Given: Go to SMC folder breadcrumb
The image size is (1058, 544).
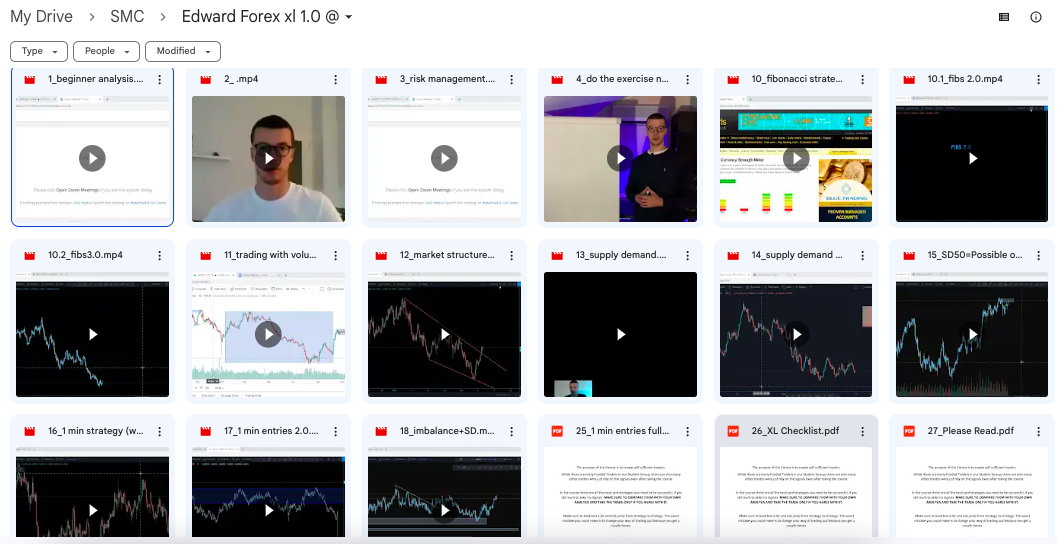Looking at the screenshot, I should click(x=127, y=17).
